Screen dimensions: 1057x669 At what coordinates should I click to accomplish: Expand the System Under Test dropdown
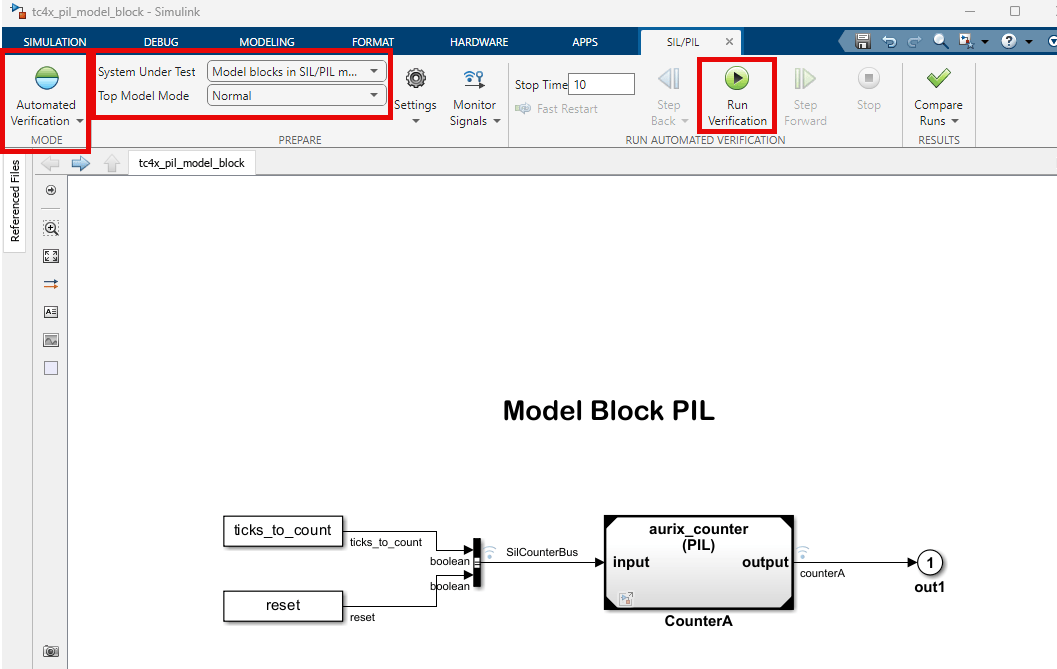(x=297, y=71)
